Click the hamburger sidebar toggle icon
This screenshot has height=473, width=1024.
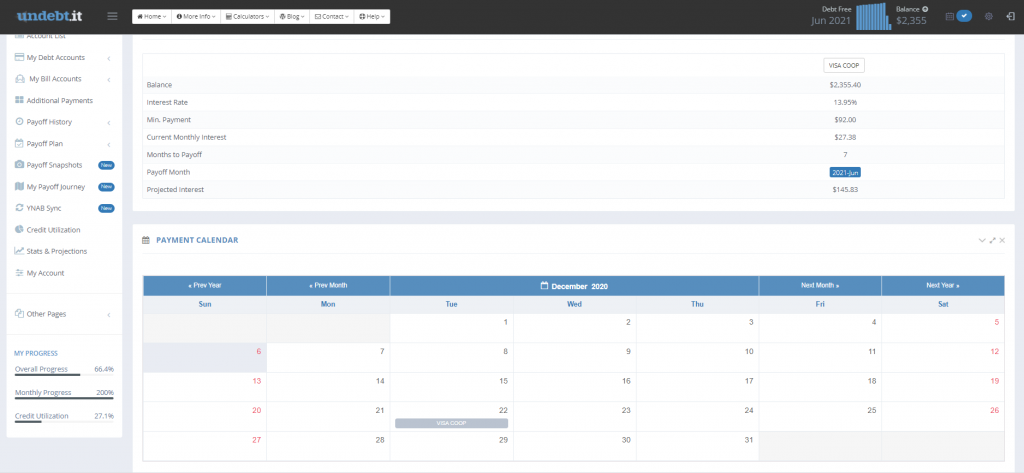click(112, 17)
